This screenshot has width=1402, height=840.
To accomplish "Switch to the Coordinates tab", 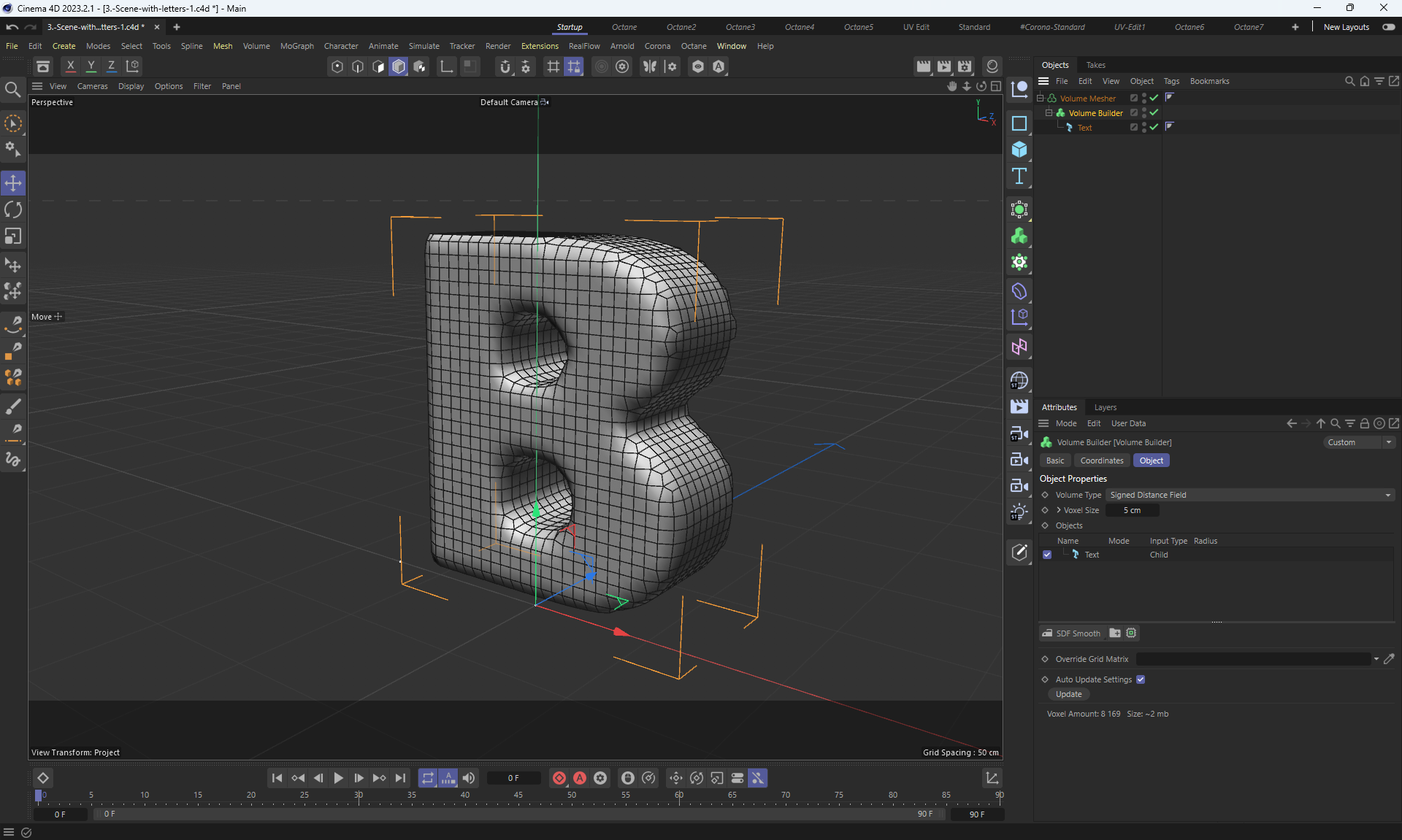I will click(x=1101, y=461).
